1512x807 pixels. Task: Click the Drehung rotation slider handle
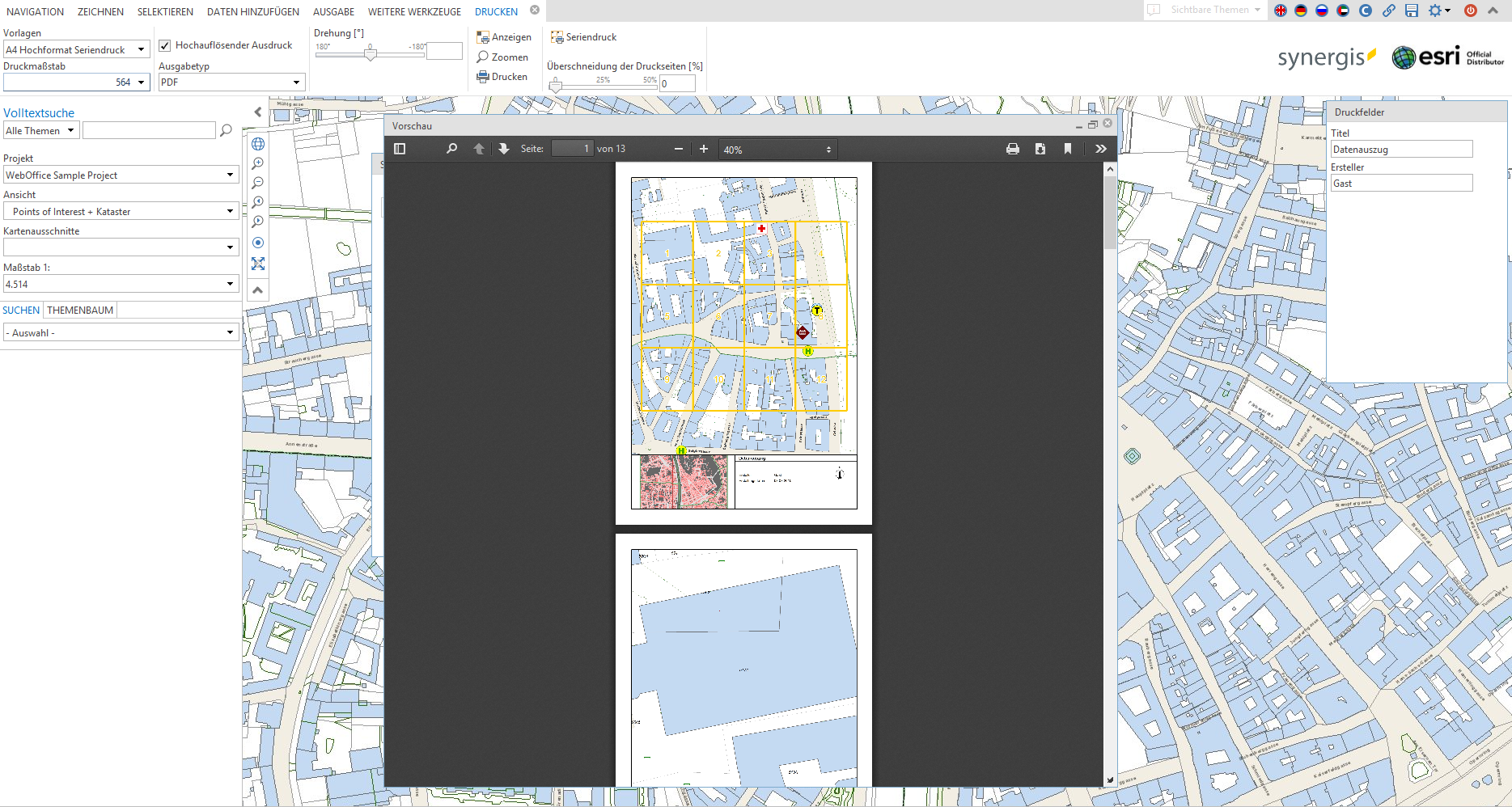(x=371, y=54)
